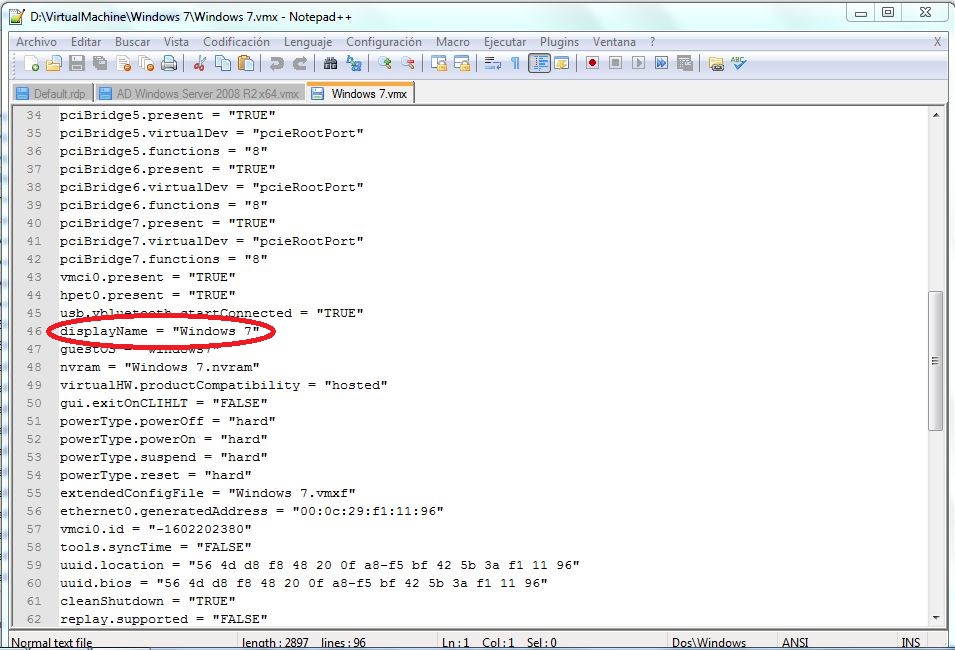Click the Cut scissors icon

click(x=199, y=64)
